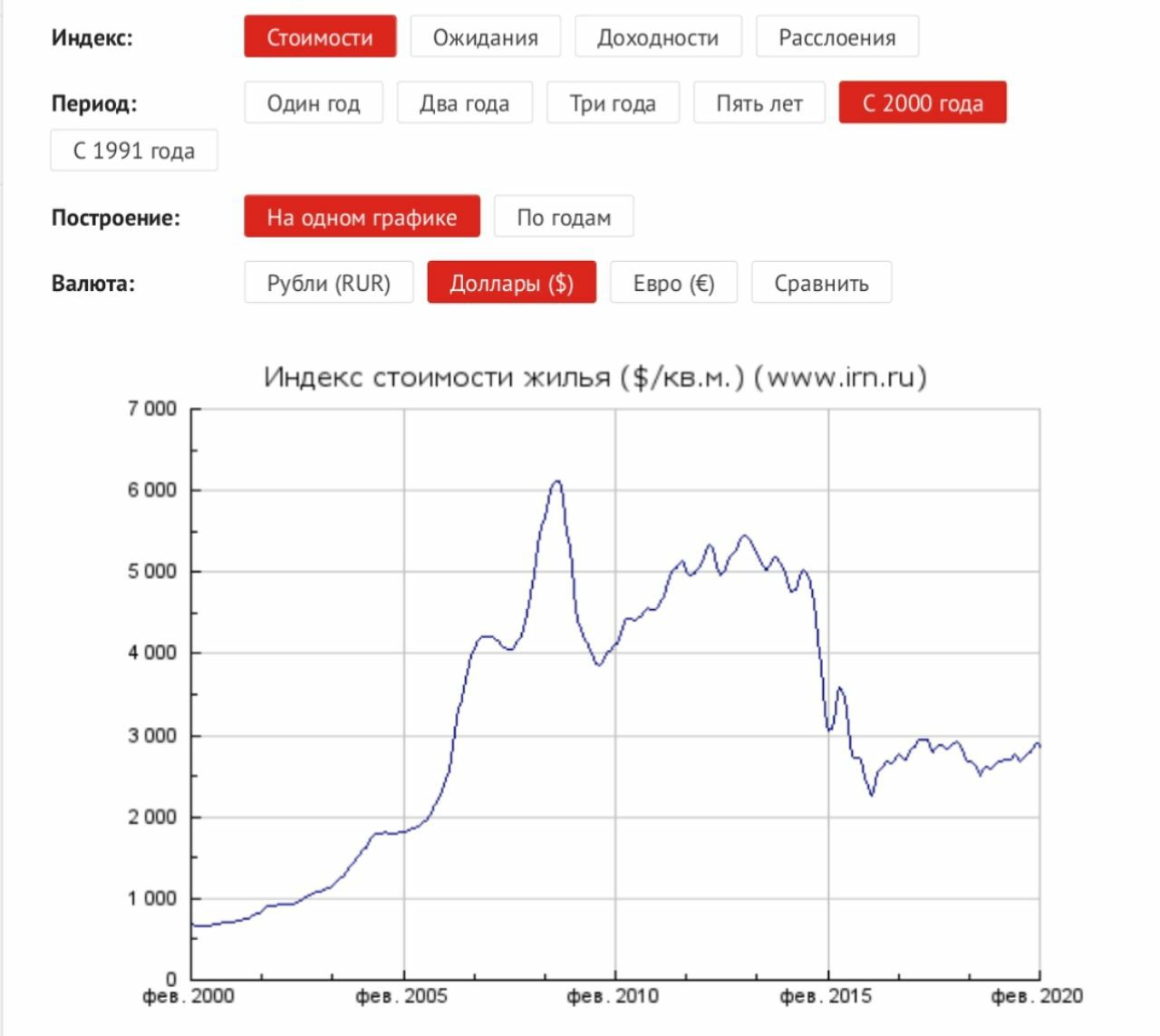Set period to Один год

click(314, 102)
